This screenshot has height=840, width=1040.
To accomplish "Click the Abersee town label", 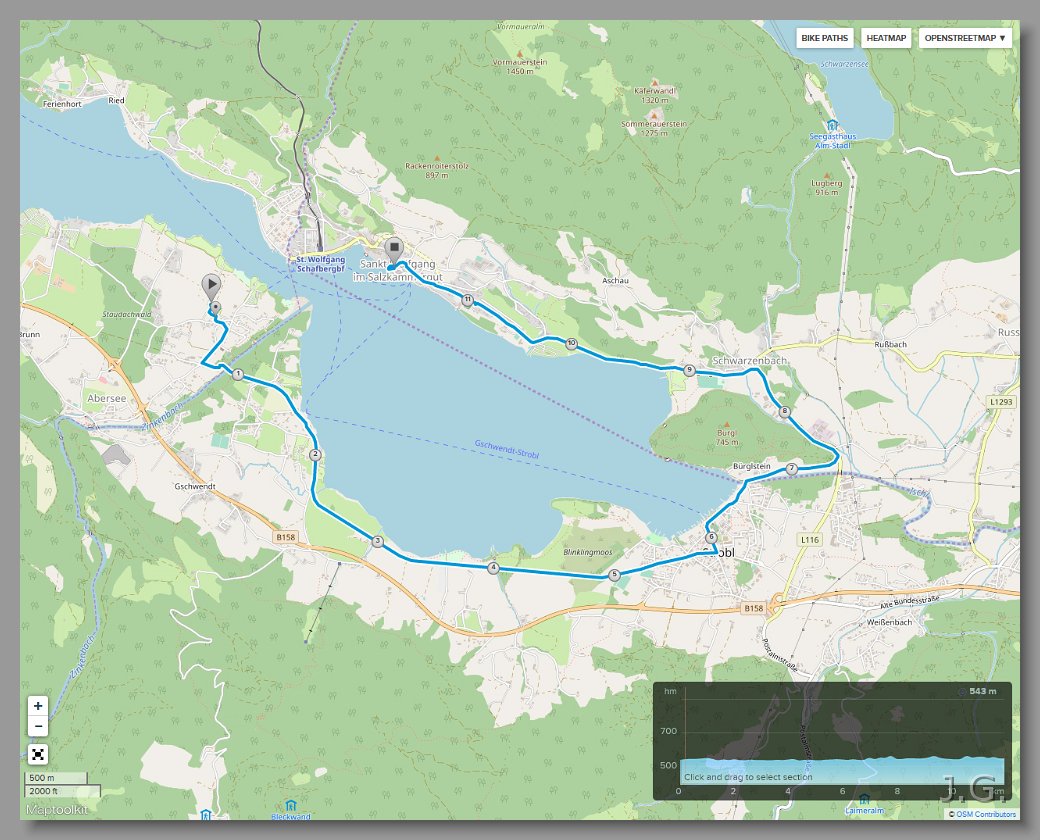I will click(x=106, y=398).
